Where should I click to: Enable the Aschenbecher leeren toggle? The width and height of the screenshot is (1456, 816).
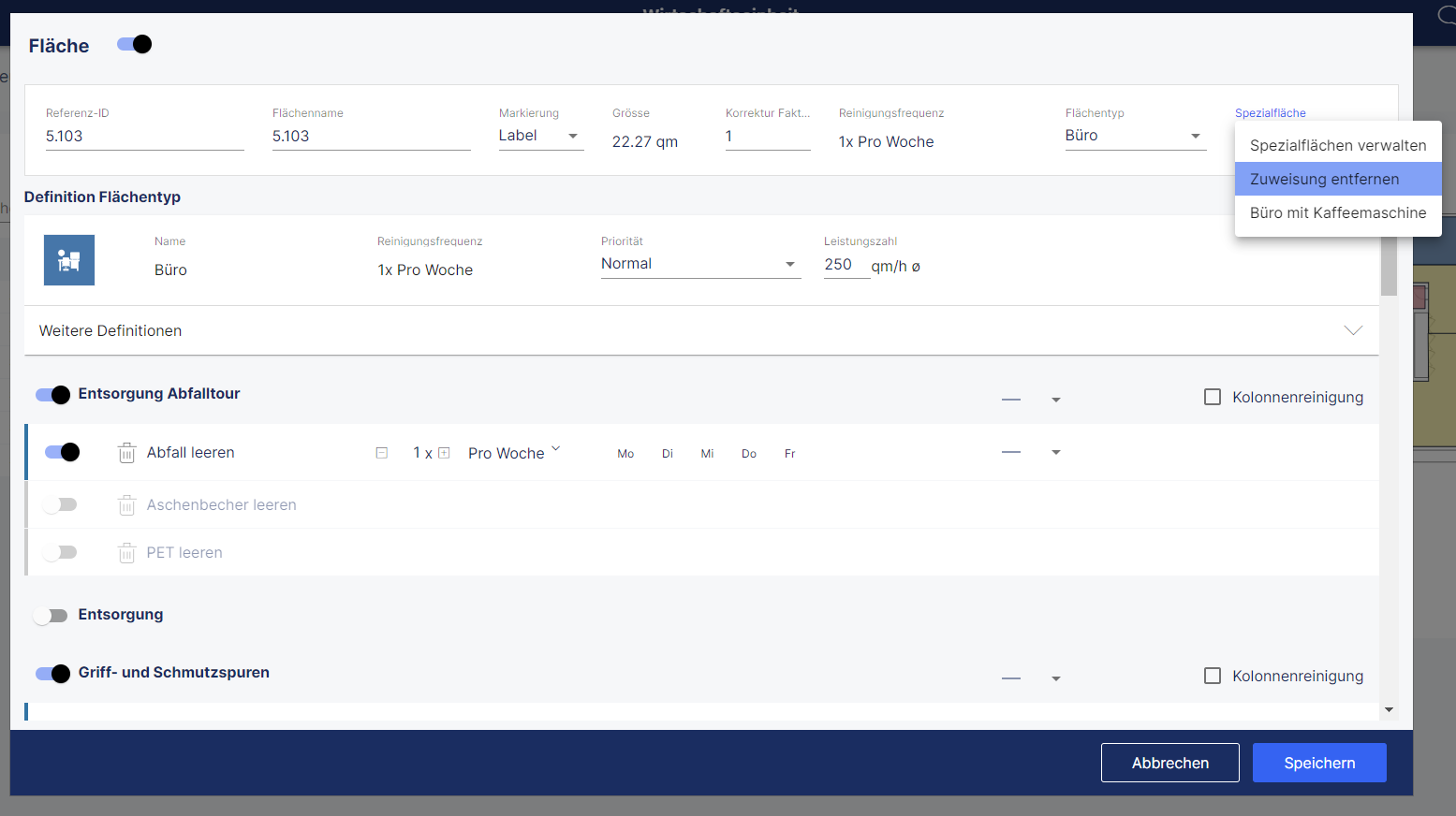[60, 505]
